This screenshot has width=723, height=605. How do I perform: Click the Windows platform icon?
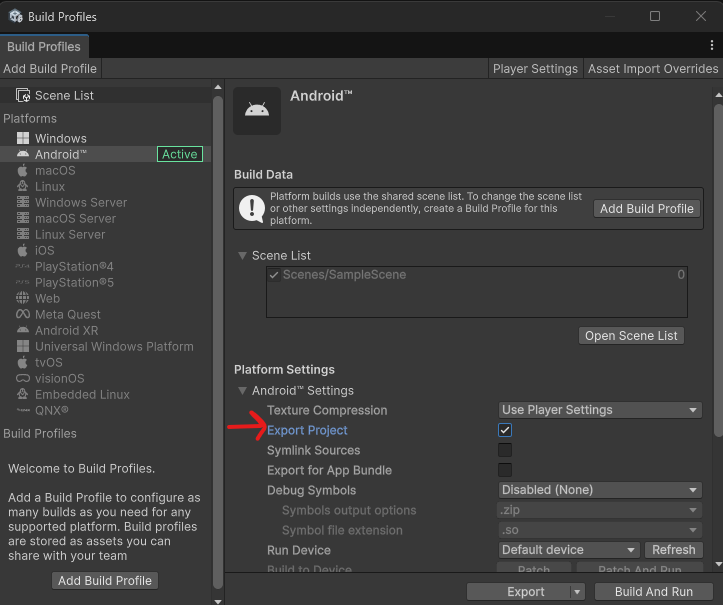click(23, 138)
